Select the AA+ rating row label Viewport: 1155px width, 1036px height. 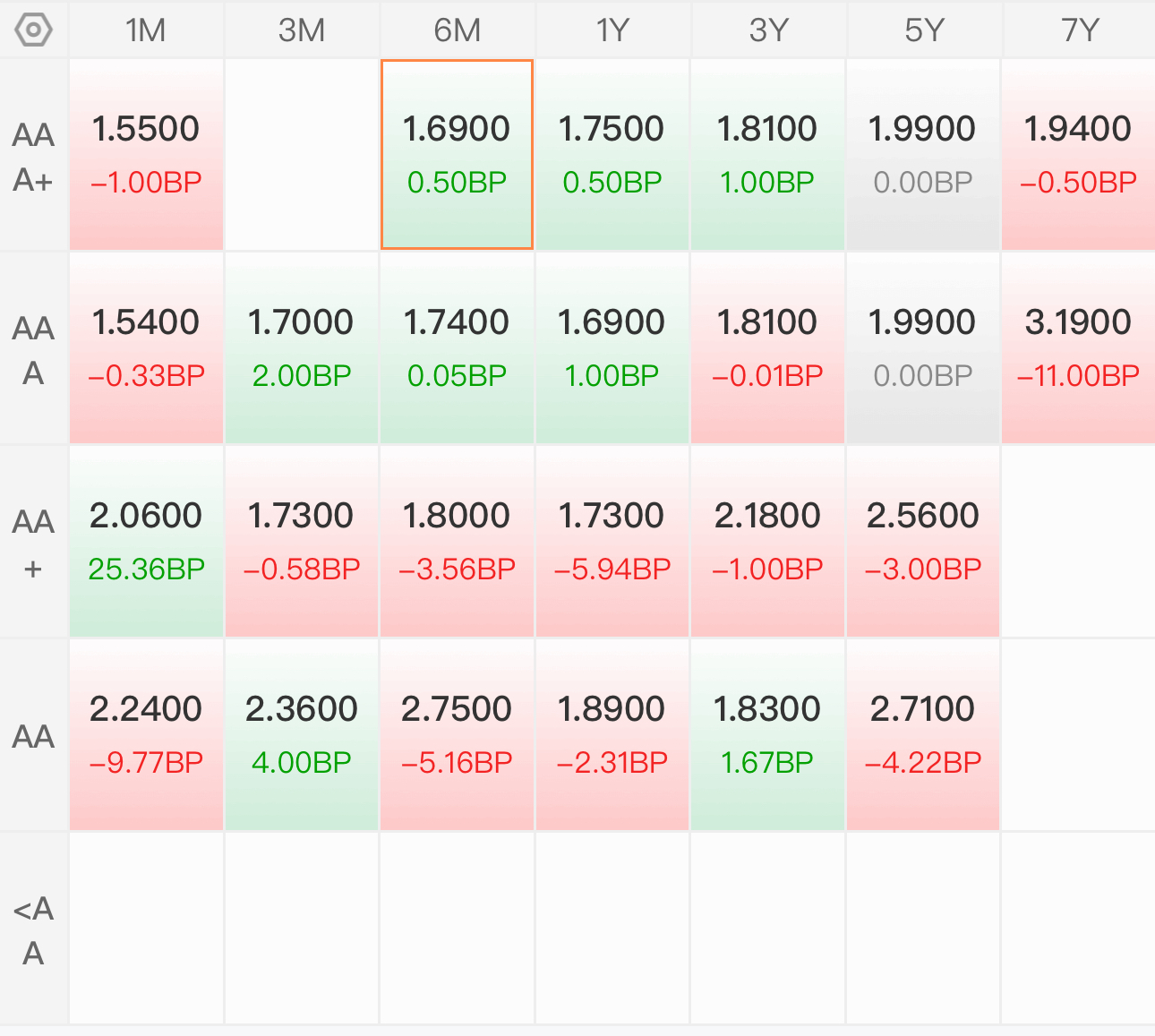(33, 544)
